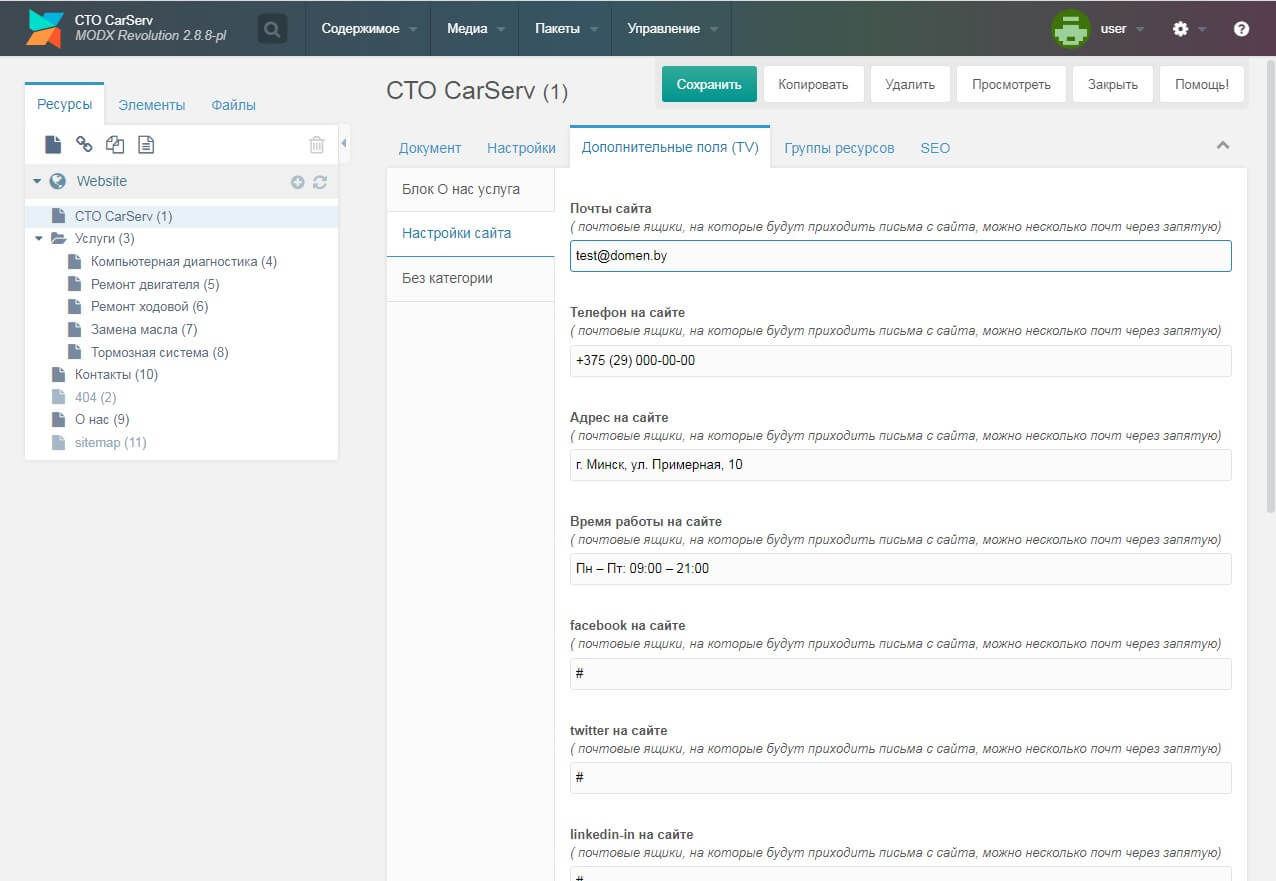Click the plus icon beside Website
1276x881 pixels.
point(297,182)
